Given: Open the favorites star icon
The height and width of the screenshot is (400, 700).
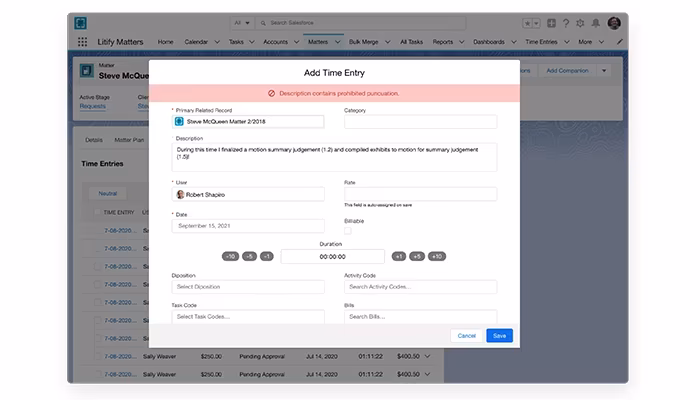Looking at the screenshot, I should (527, 23).
